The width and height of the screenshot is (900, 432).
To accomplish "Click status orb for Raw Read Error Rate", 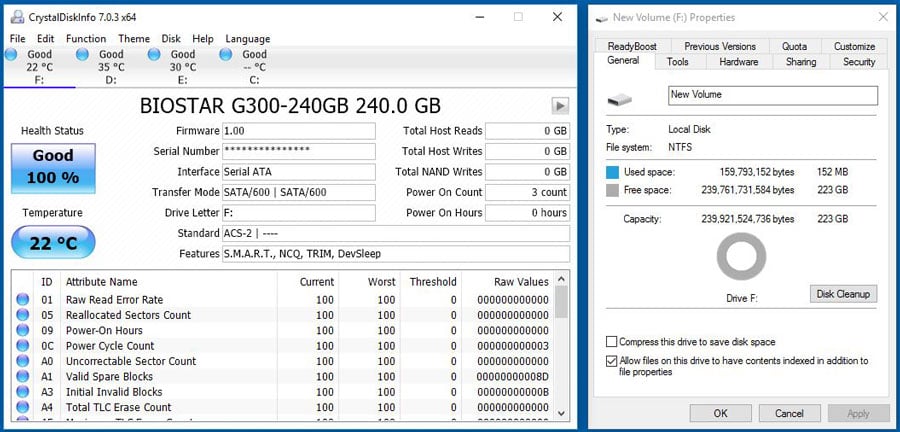I will point(22,299).
